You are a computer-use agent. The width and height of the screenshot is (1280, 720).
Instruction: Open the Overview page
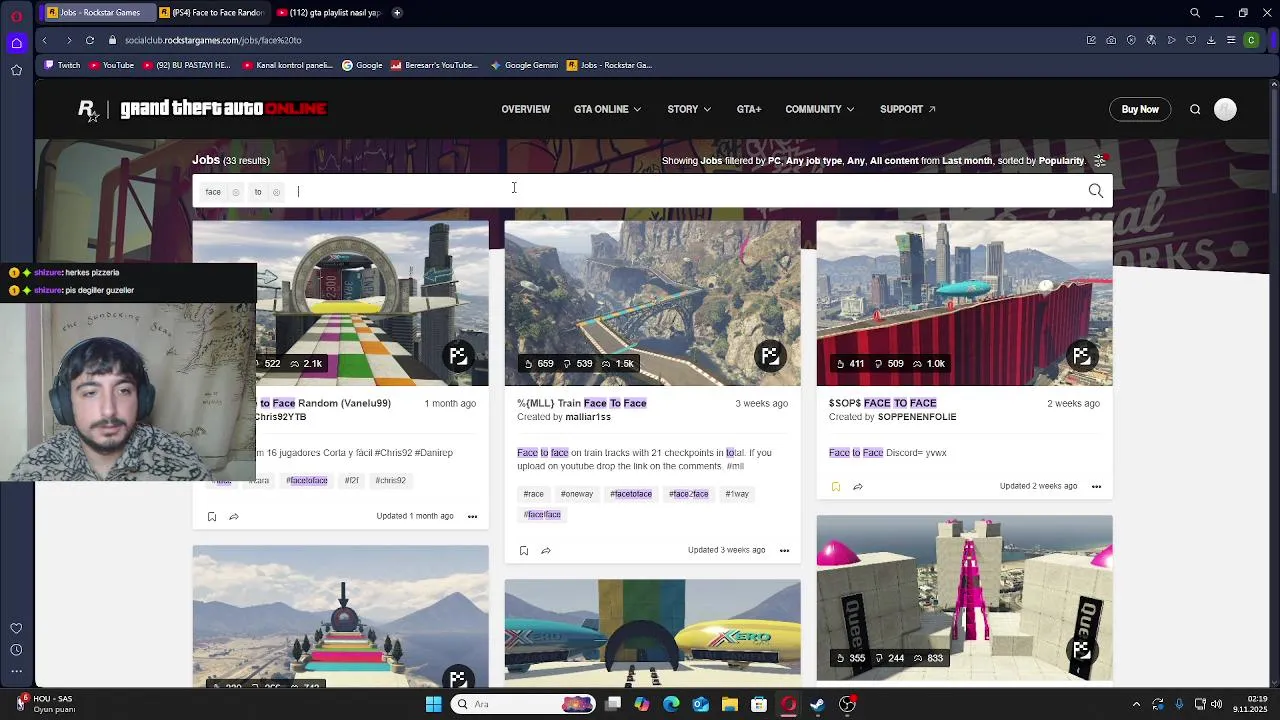point(526,110)
